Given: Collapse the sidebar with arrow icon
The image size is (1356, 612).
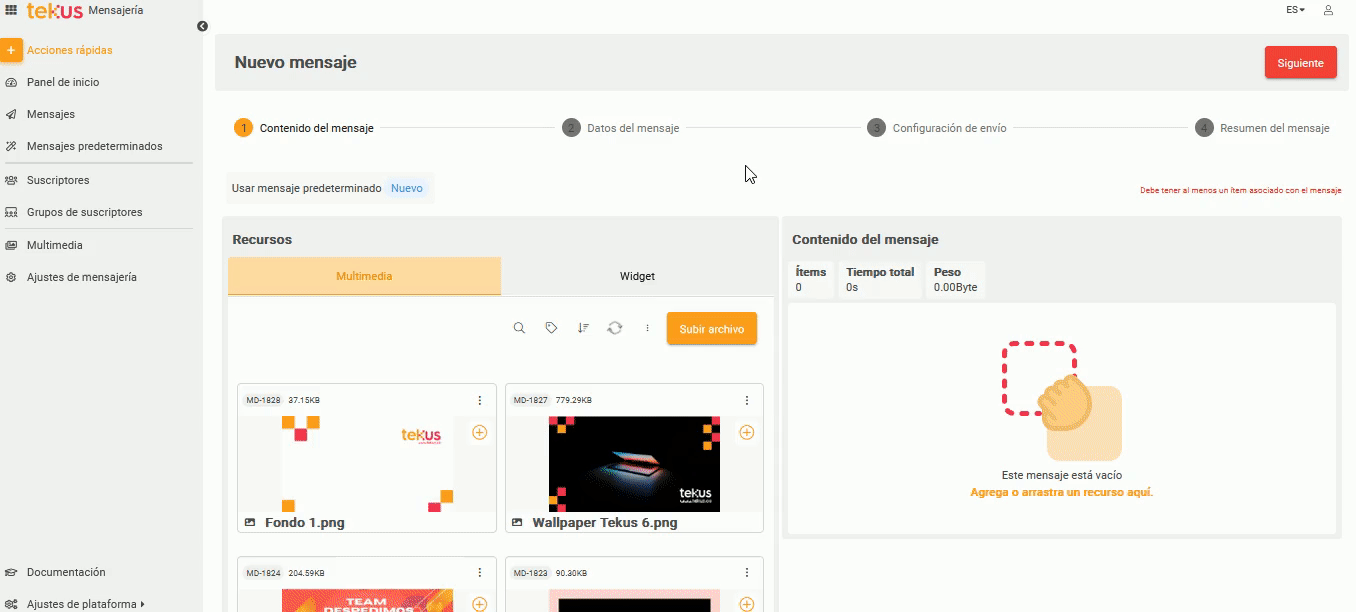Looking at the screenshot, I should click(x=202, y=26).
